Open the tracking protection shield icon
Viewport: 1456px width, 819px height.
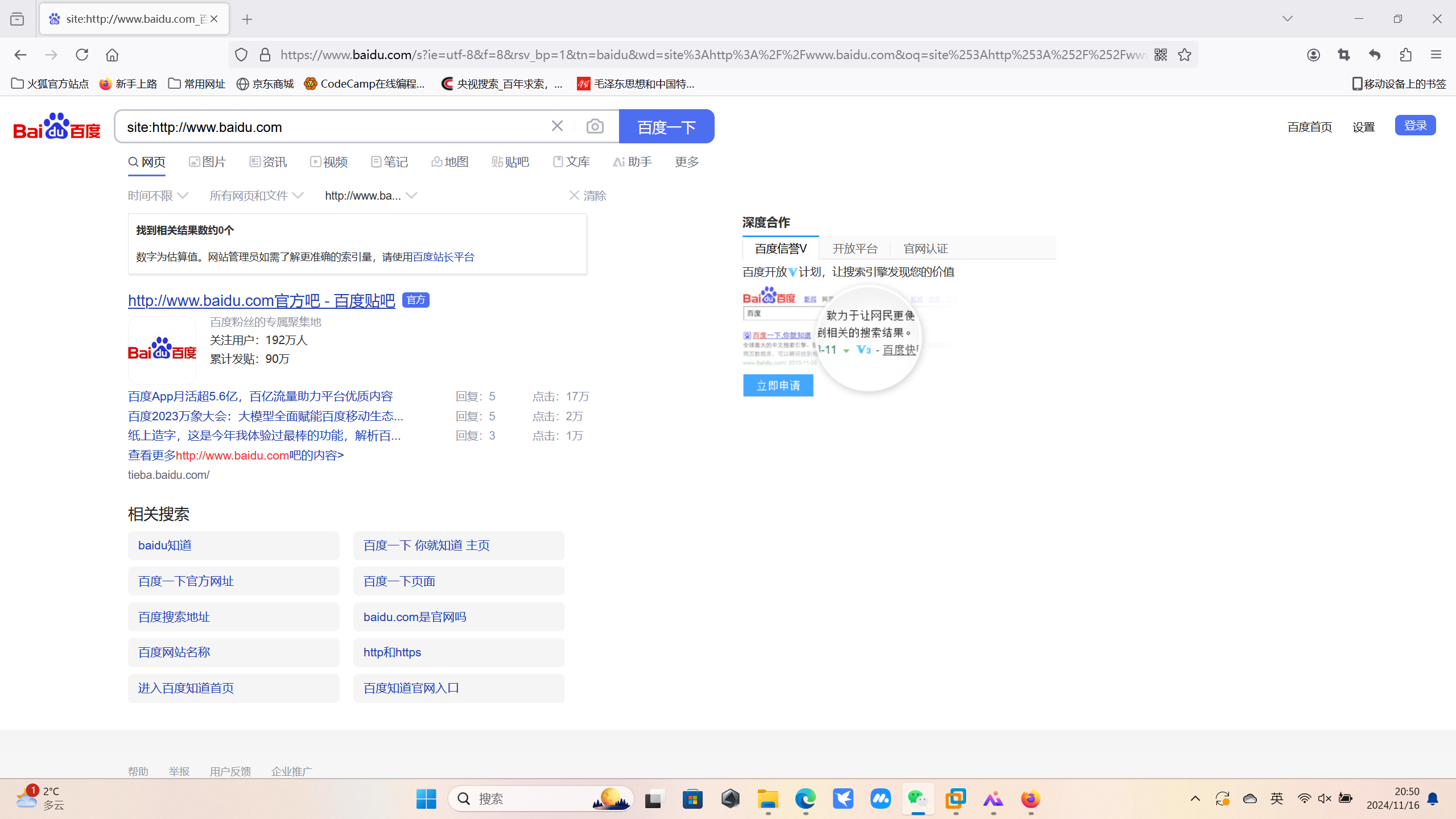(241, 55)
